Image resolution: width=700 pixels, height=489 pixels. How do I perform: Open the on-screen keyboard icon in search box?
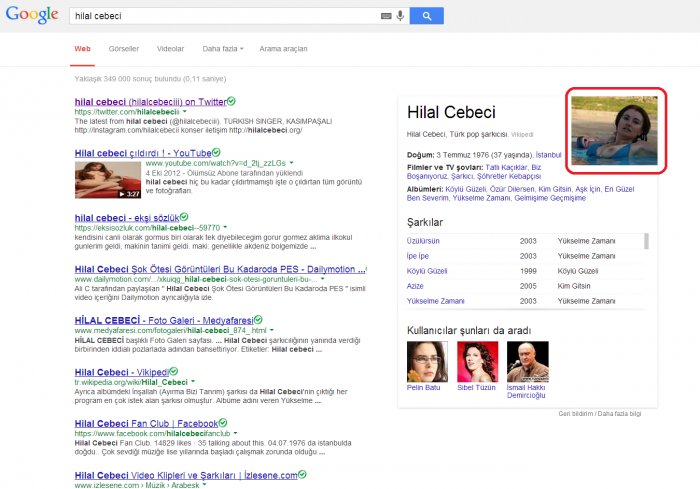386,16
